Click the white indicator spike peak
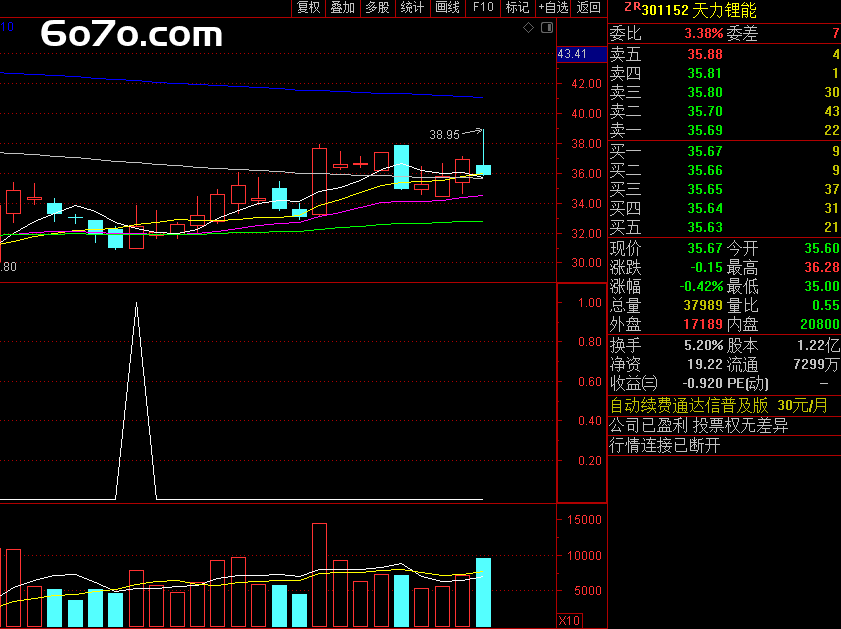This screenshot has width=841, height=629. (x=136, y=305)
